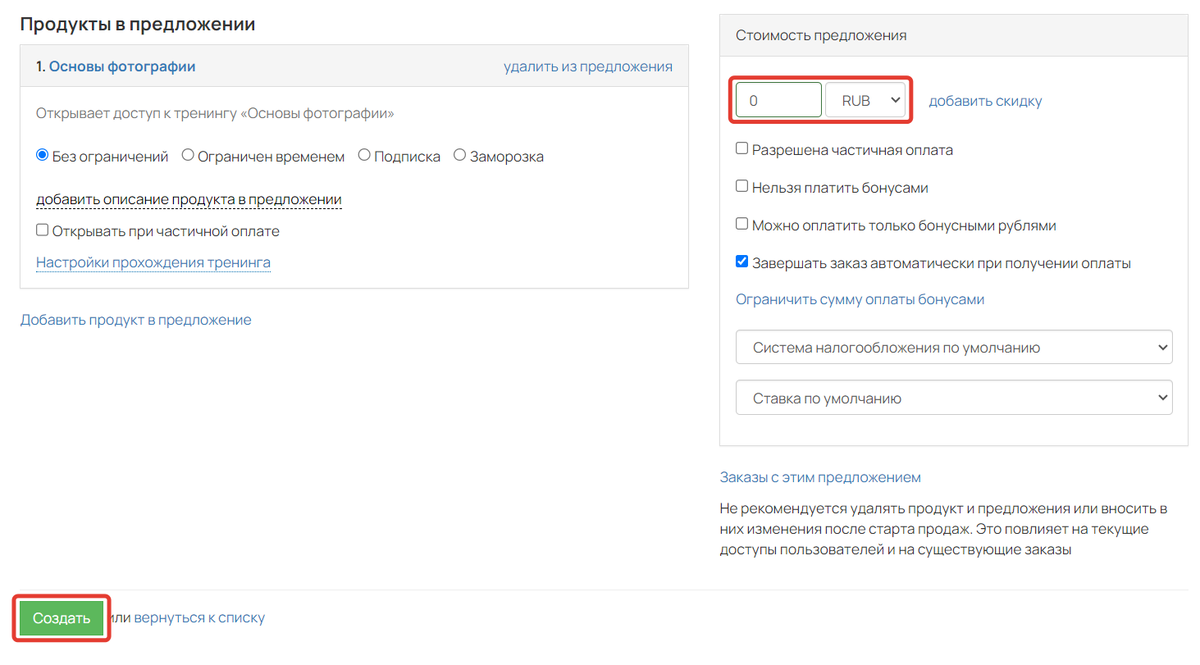This screenshot has height=665, width=1200.
Task: Tick «Разрешена частичная оплата» checkbox
Action: click(x=742, y=149)
